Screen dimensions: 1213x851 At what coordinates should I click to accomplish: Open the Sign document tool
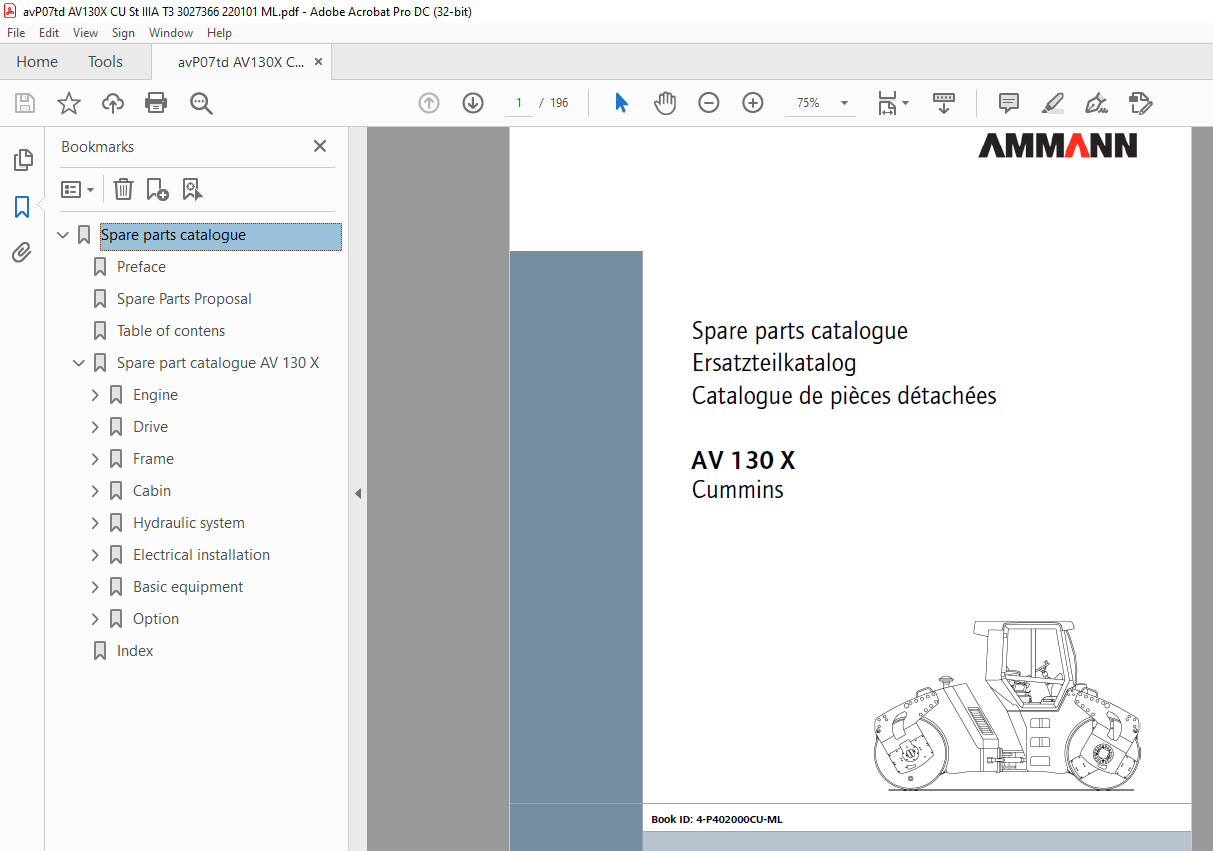point(1097,103)
